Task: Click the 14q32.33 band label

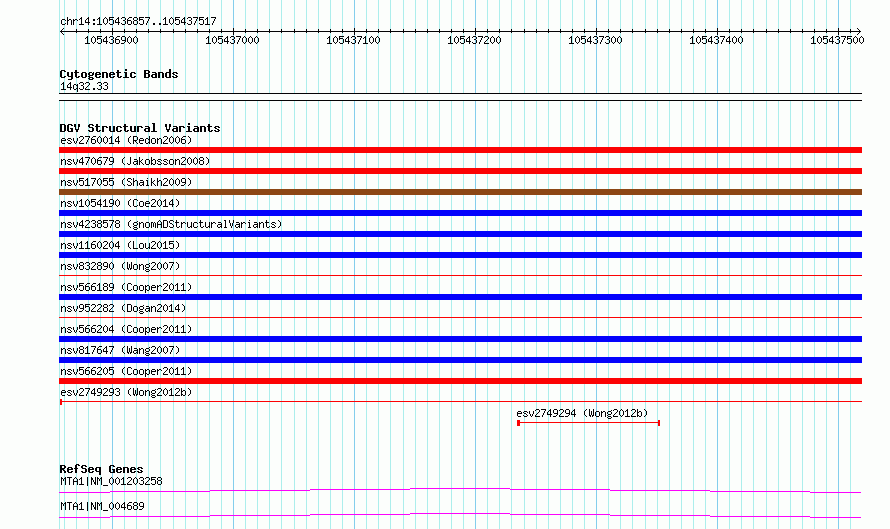Action: tap(84, 86)
